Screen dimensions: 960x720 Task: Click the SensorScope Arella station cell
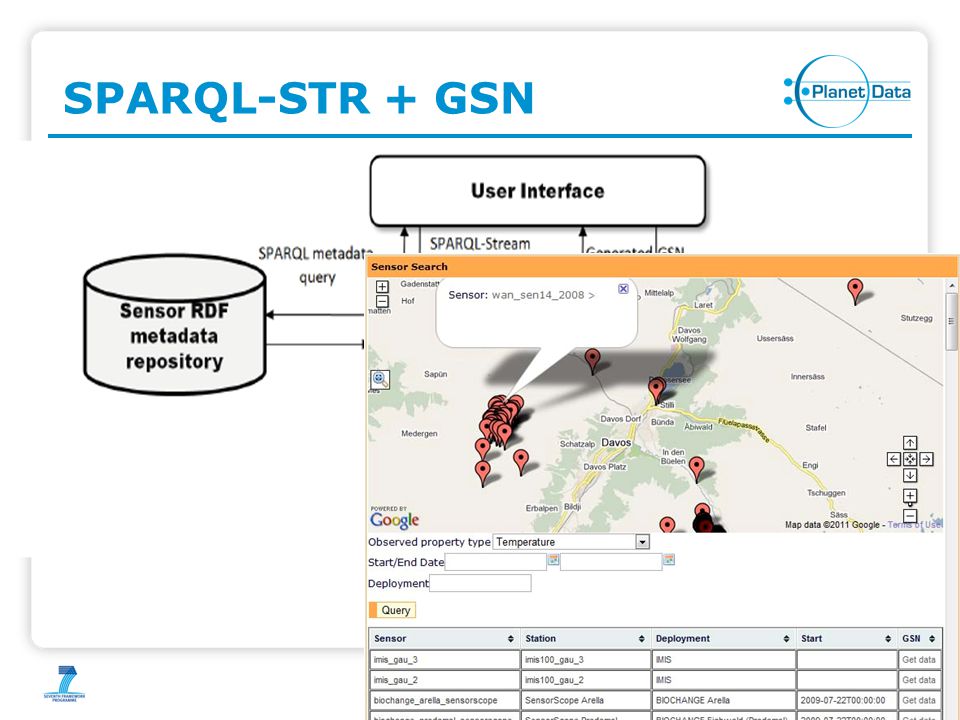point(586,700)
